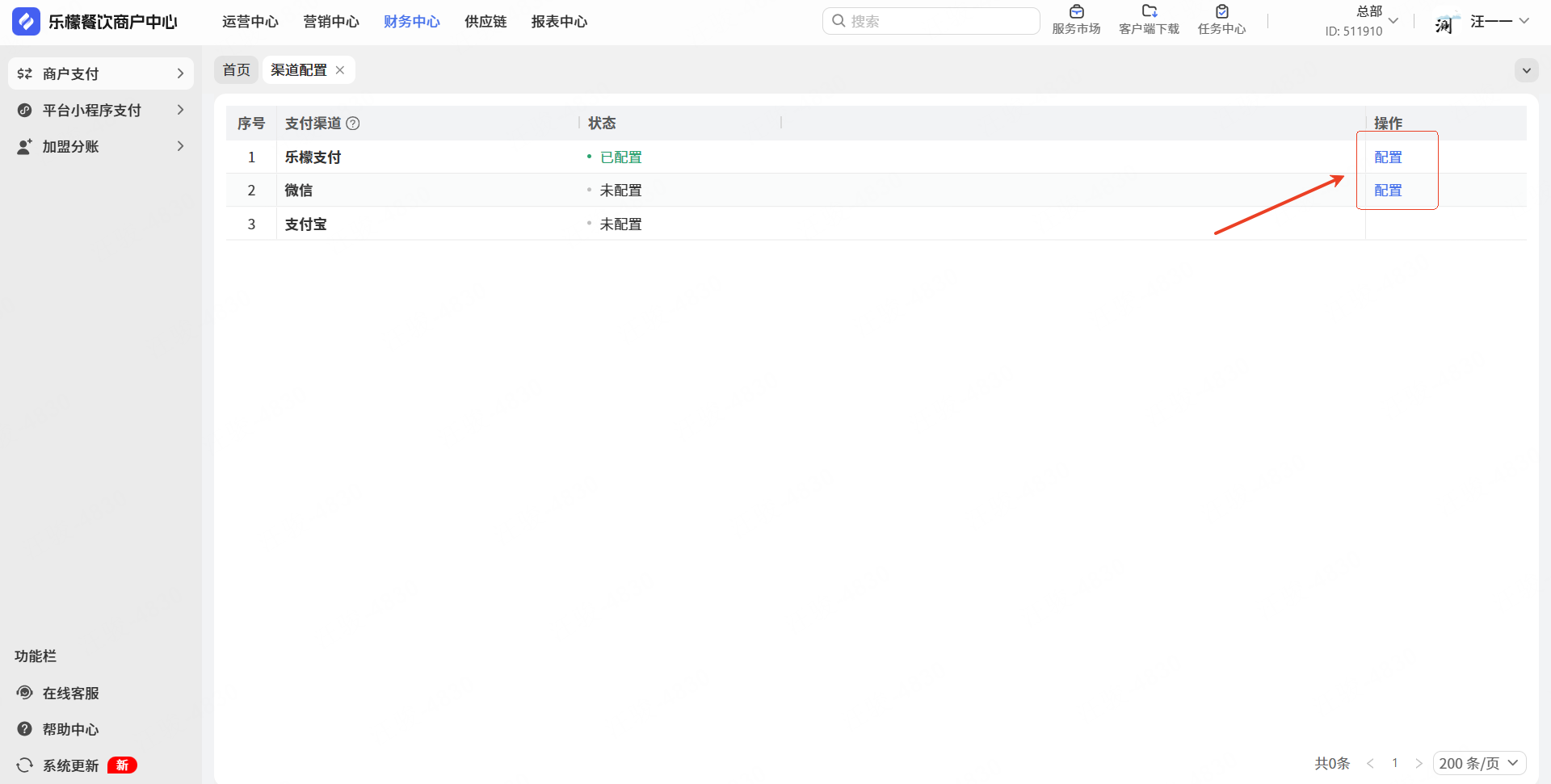1551x784 pixels.
Task: Open the 服务市场 icon
Action: point(1076,11)
